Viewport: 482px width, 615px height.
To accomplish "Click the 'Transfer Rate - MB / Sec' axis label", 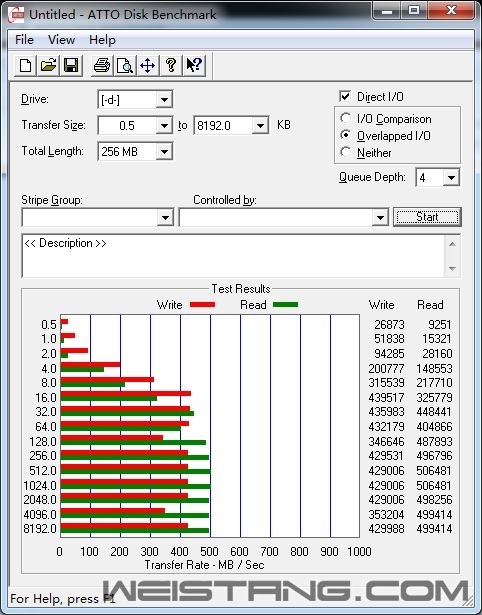I will 204,565.
